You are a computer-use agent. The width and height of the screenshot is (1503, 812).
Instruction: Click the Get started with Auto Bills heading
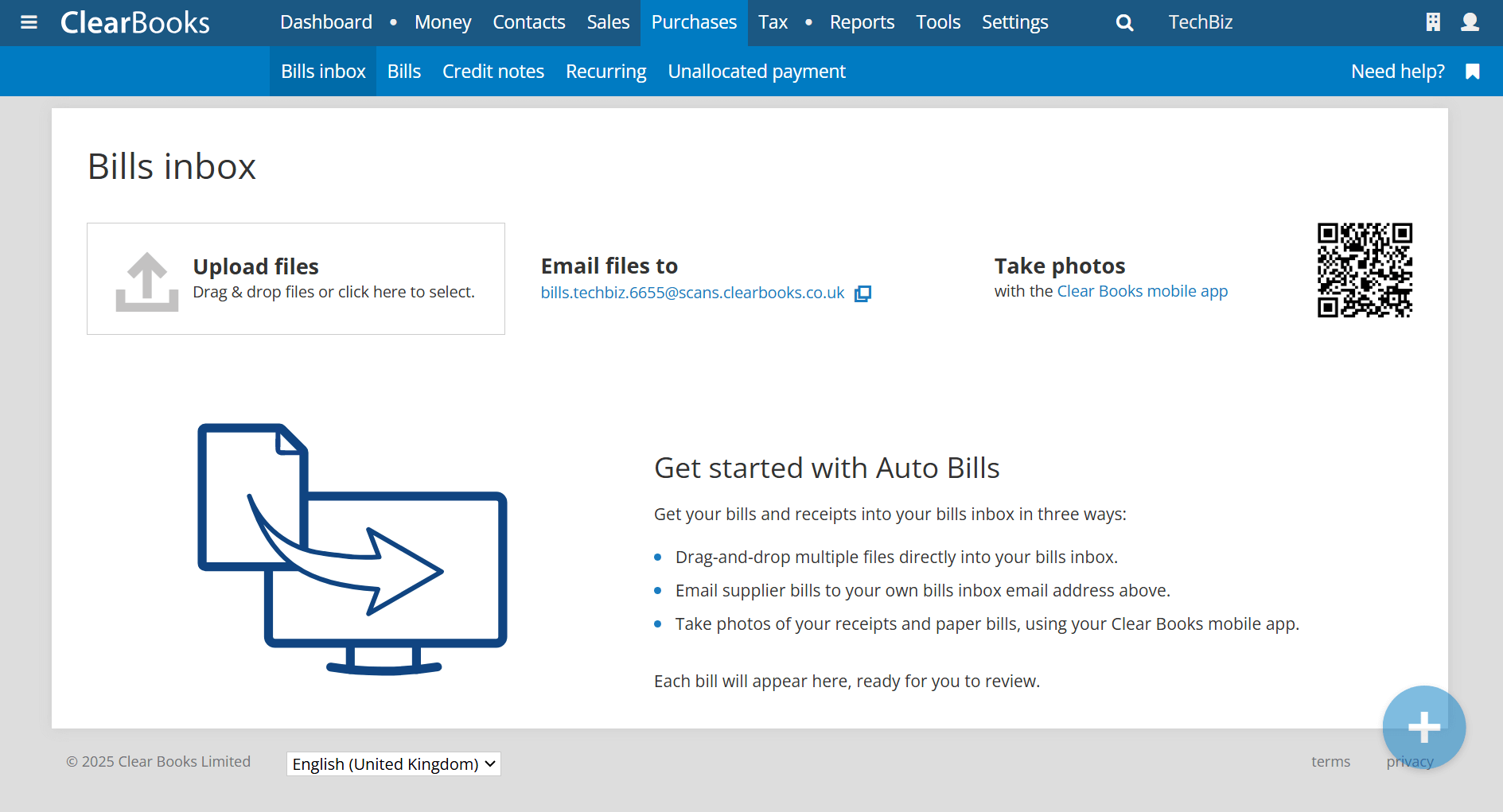pos(827,468)
